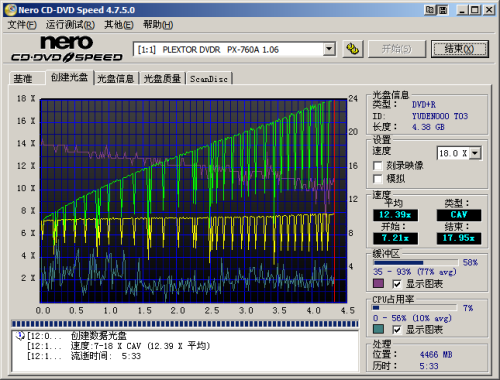Click the info icon in the log list
500x380 pixels.
(20, 335)
